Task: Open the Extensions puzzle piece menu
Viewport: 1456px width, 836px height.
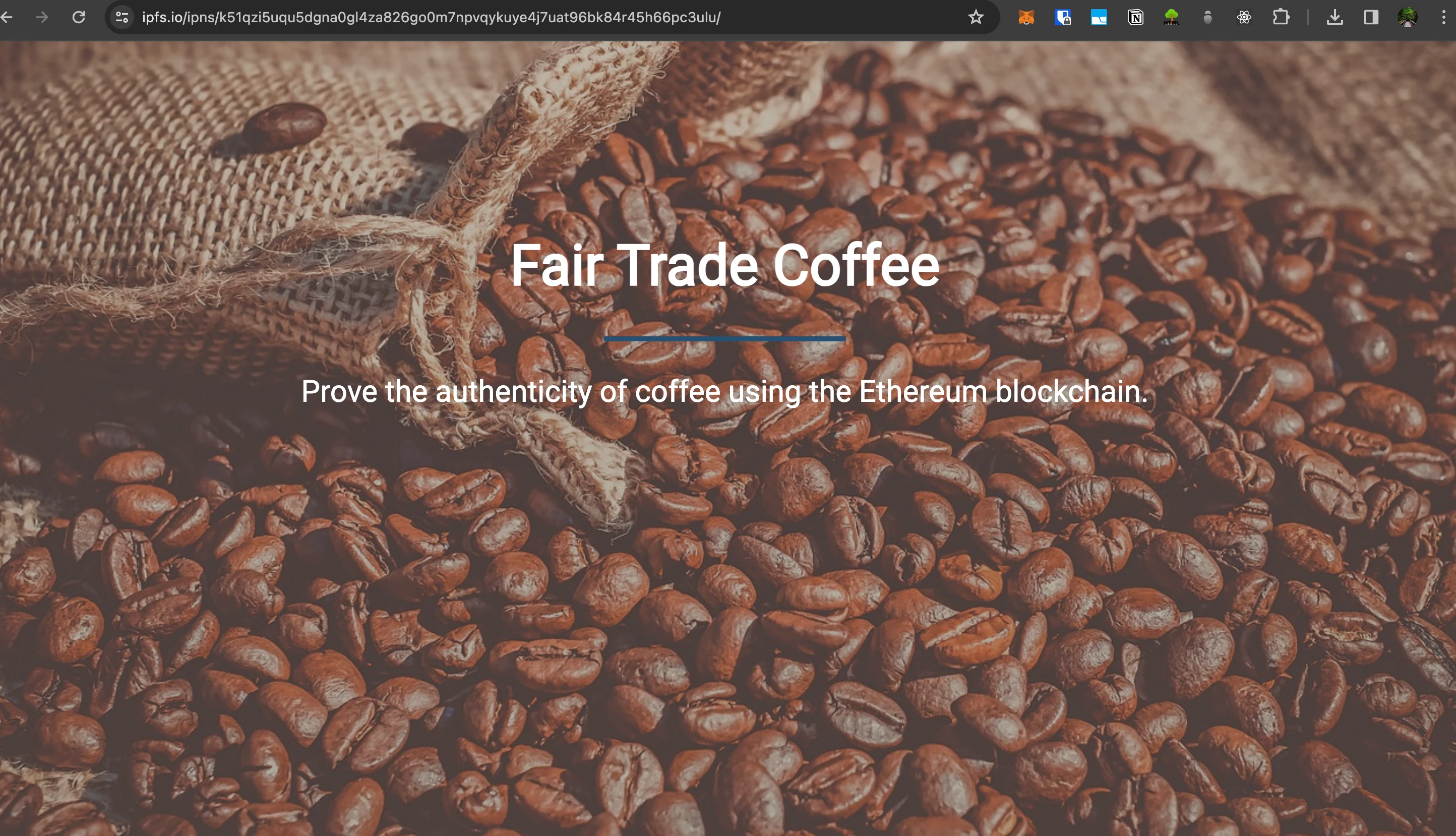Action: click(1281, 17)
